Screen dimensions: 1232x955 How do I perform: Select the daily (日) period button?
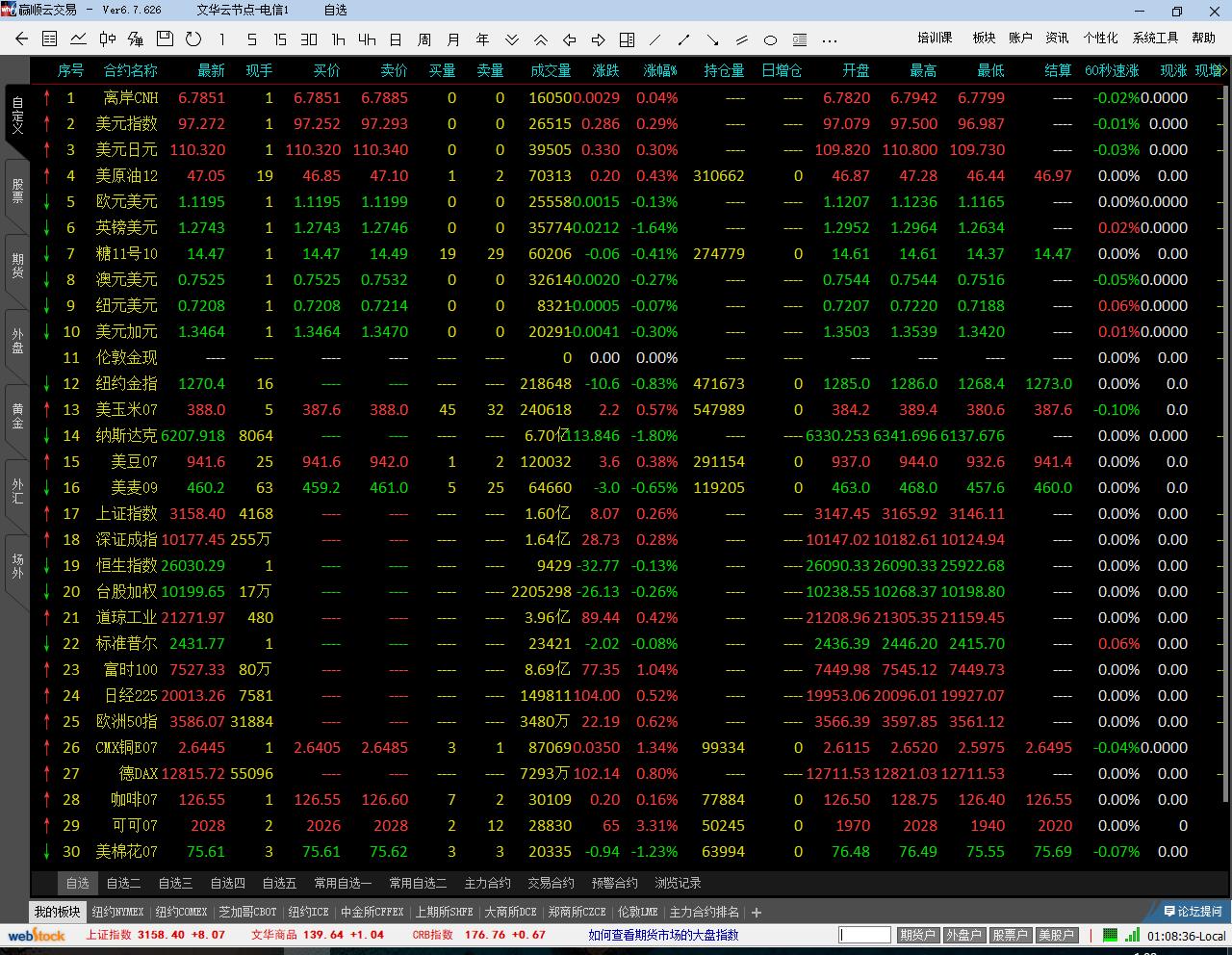[396, 39]
